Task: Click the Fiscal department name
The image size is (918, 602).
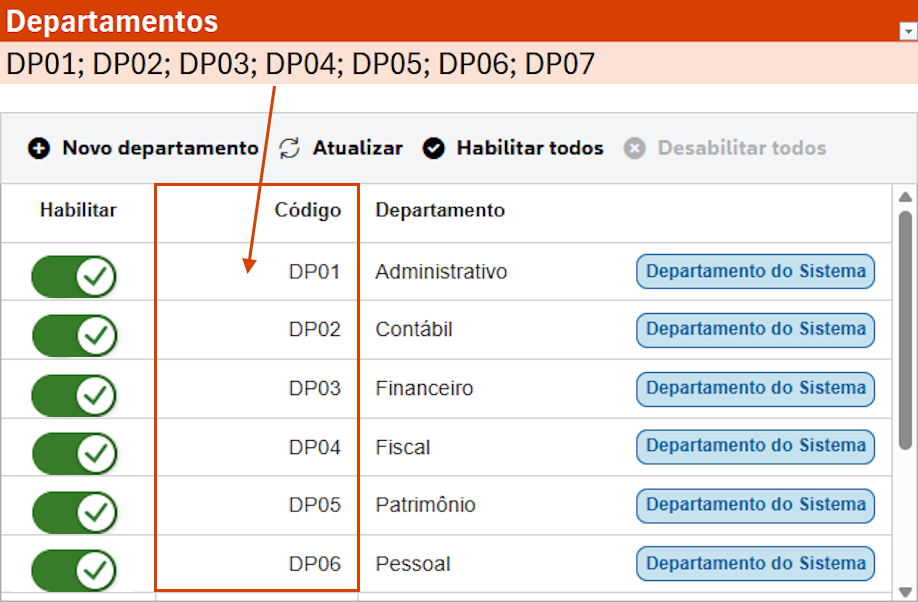Action: click(x=403, y=447)
